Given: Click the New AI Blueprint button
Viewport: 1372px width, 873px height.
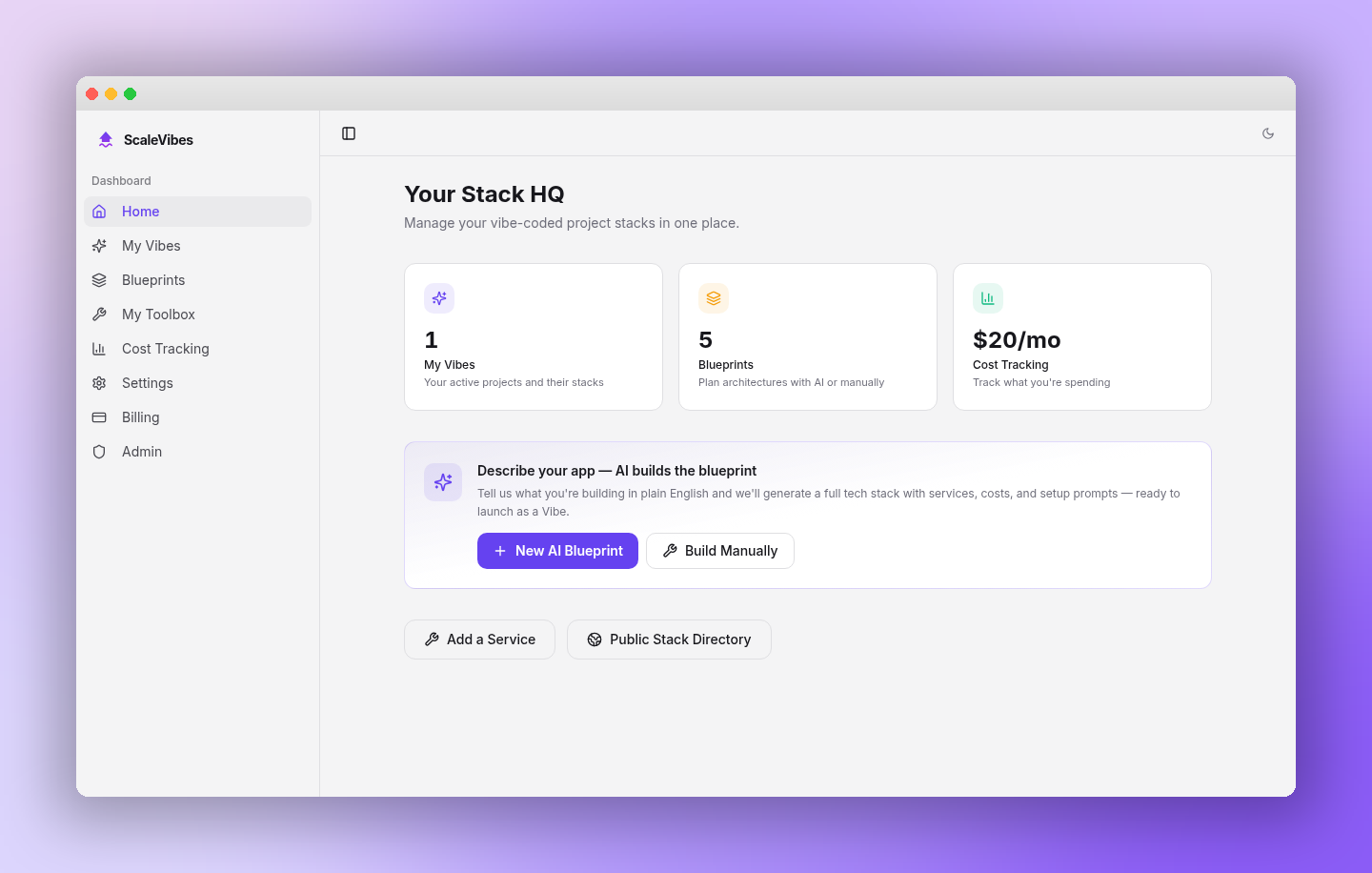Looking at the screenshot, I should [557, 551].
